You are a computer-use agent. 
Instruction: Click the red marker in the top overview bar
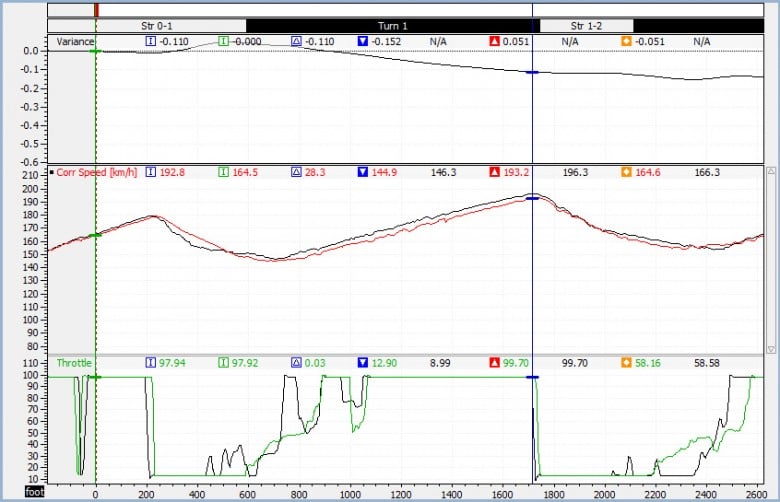(97, 10)
